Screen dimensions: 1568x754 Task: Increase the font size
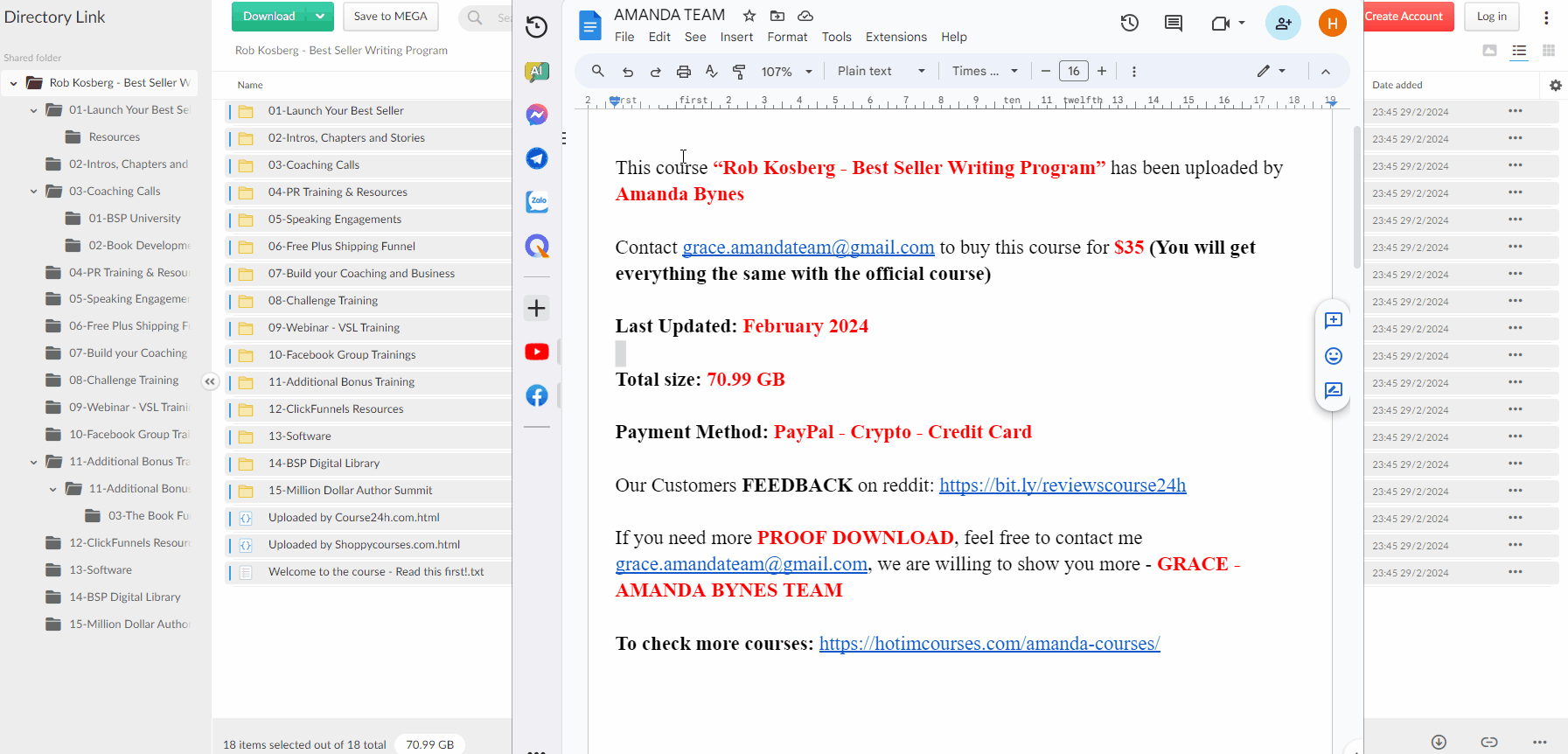[1102, 71]
